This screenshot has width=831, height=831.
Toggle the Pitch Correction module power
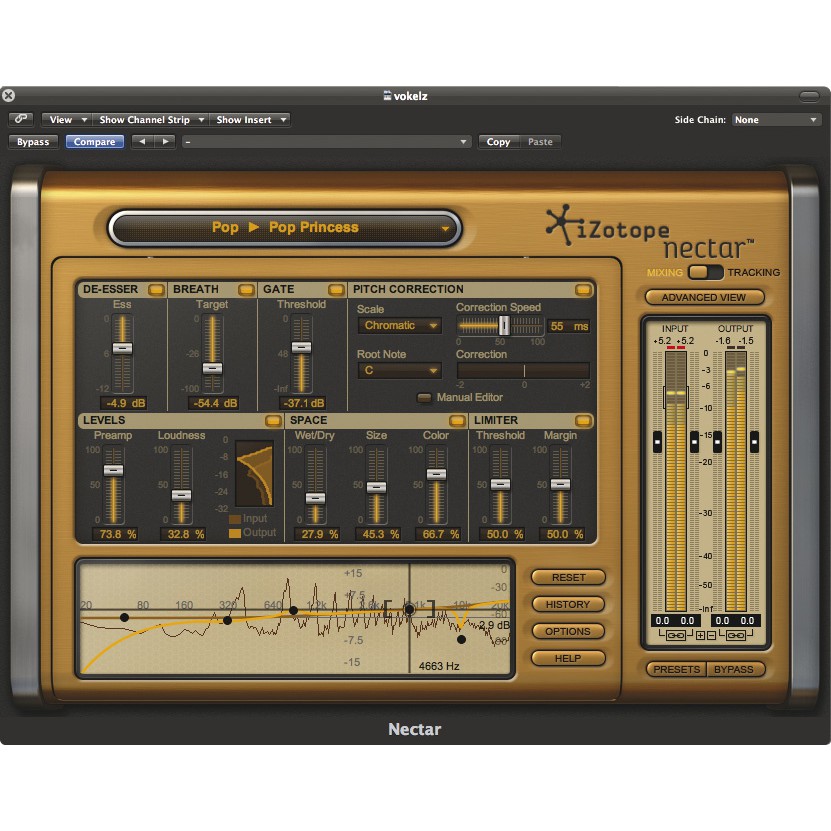point(582,289)
